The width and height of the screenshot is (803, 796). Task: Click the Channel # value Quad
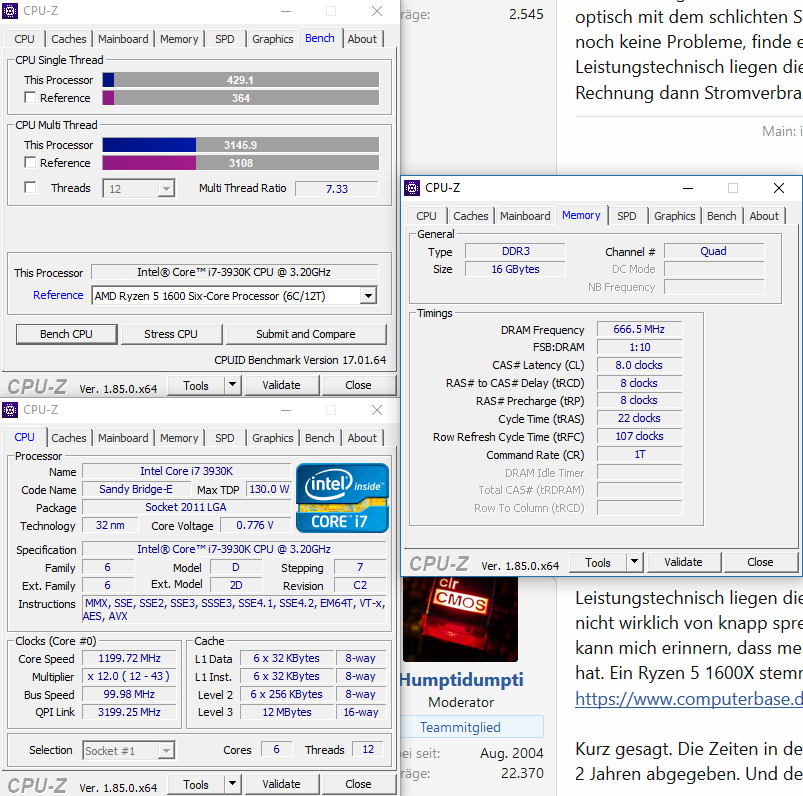(x=713, y=251)
